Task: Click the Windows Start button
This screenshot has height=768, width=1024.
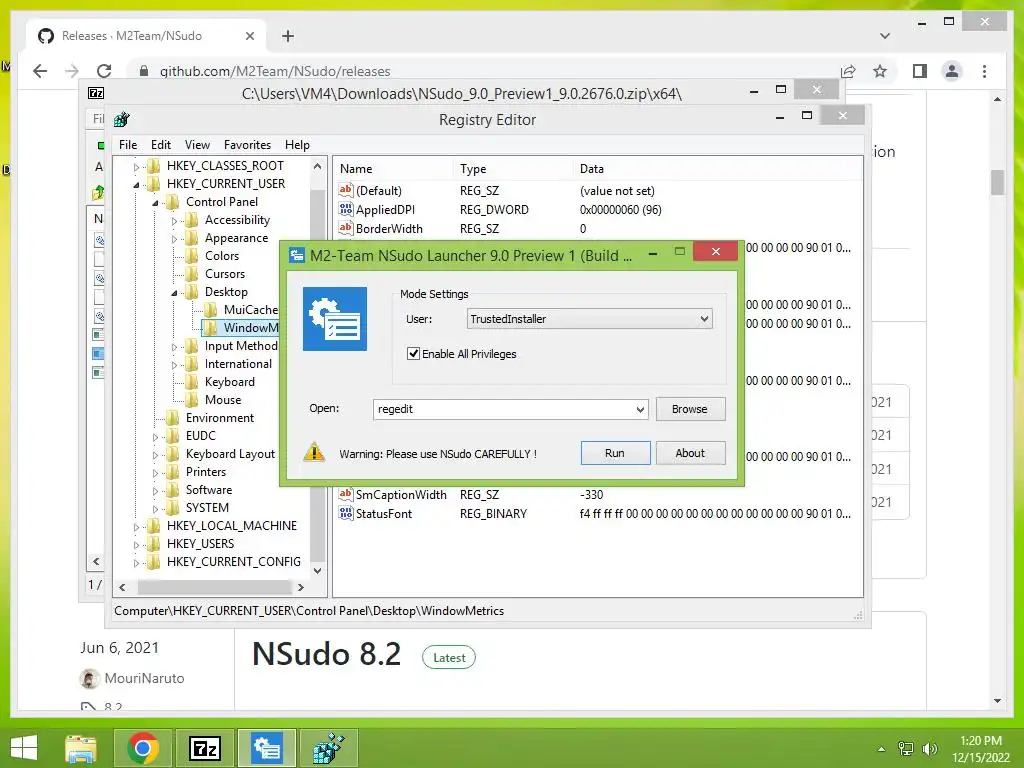Action: (x=25, y=748)
